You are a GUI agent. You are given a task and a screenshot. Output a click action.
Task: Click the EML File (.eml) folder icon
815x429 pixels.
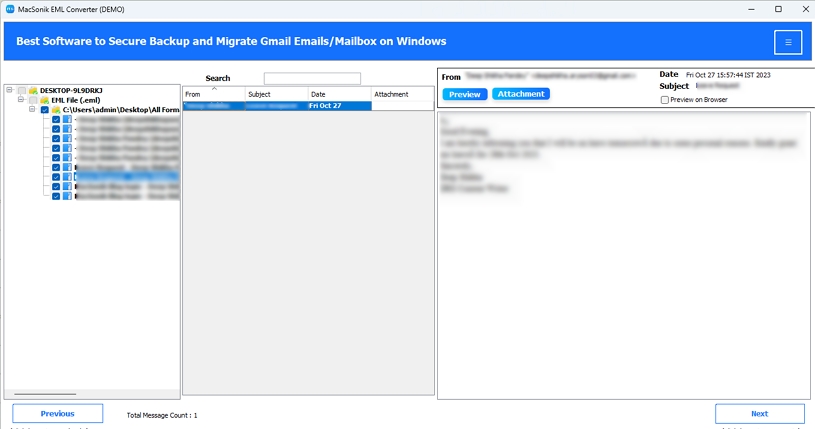click(45, 100)
